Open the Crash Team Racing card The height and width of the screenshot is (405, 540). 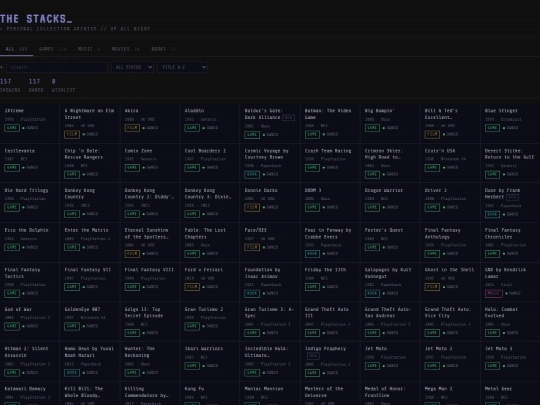(330, 163)
